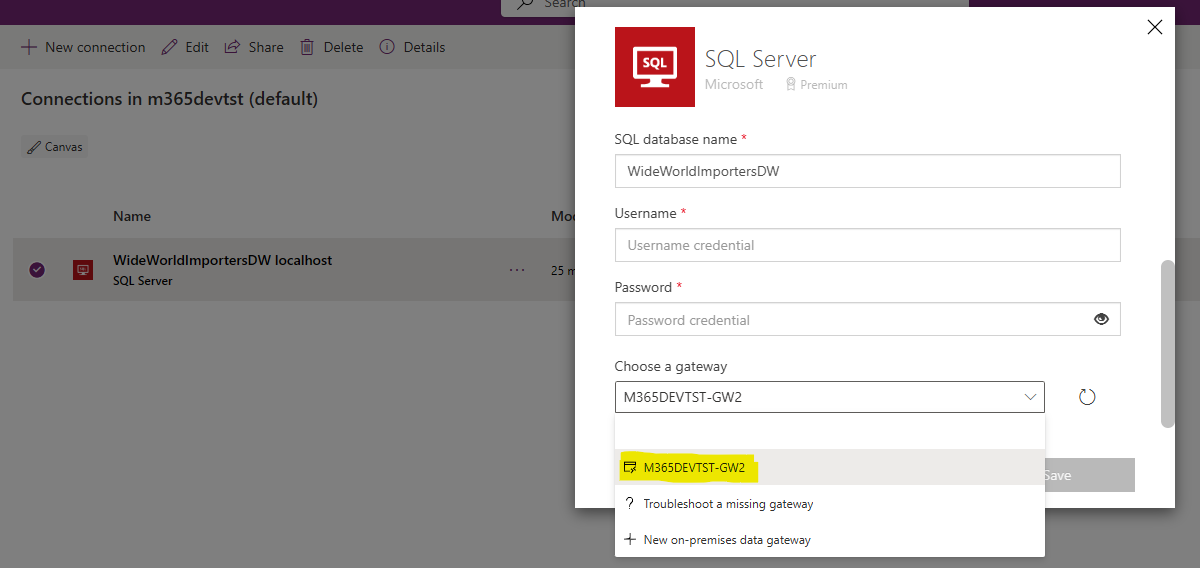Click Edit pencil toolbar button

pos(185,47)
